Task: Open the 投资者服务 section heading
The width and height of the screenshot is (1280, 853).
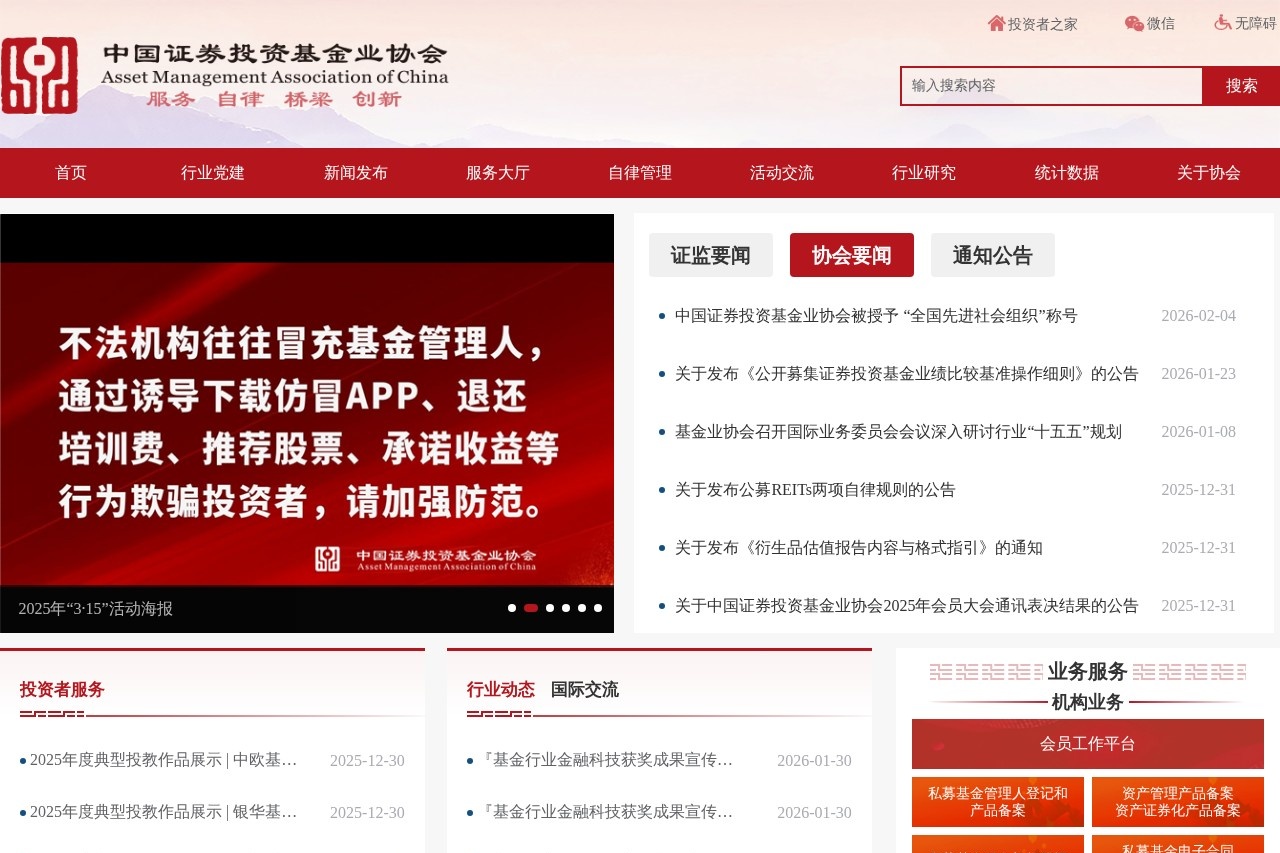Action: [x=62, y=689]
